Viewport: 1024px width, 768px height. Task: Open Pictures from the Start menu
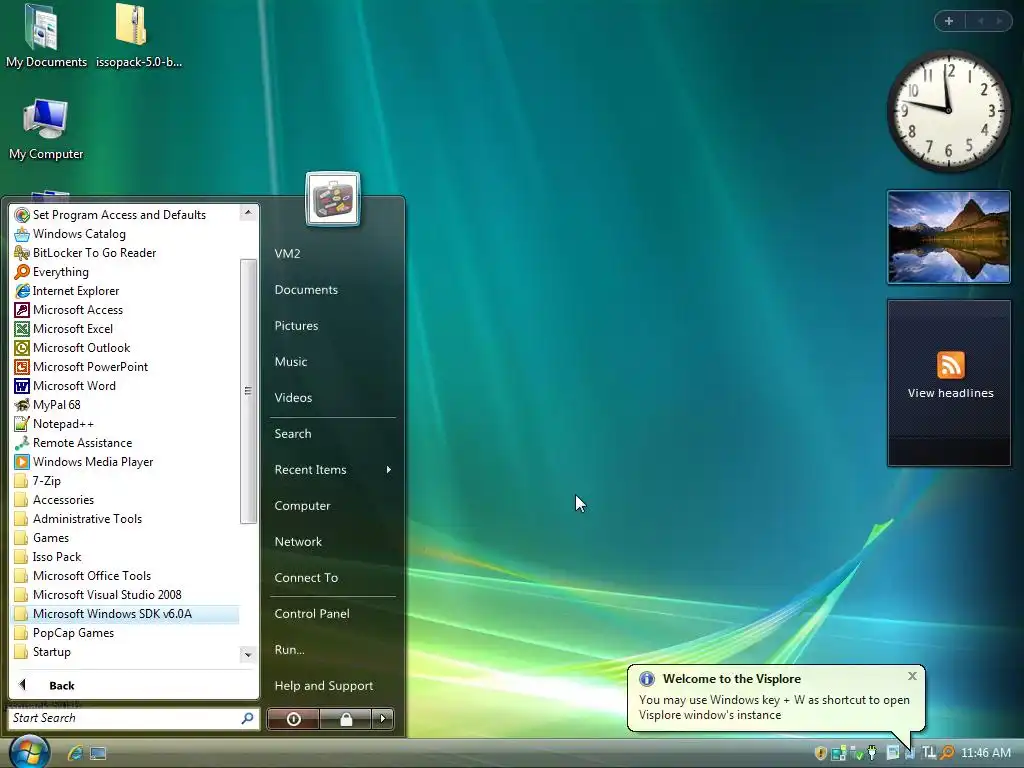coord(333,325)
